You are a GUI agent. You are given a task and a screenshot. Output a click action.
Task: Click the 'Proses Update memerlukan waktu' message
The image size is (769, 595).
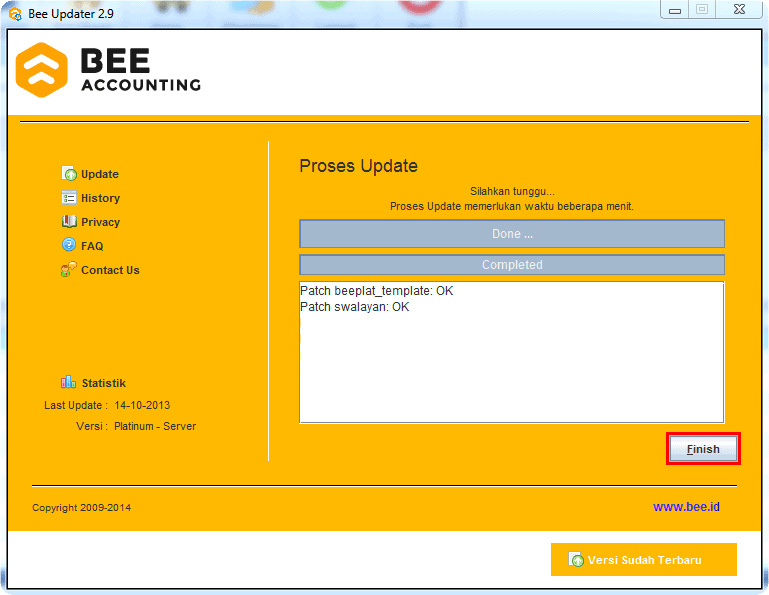coord(512,207)
